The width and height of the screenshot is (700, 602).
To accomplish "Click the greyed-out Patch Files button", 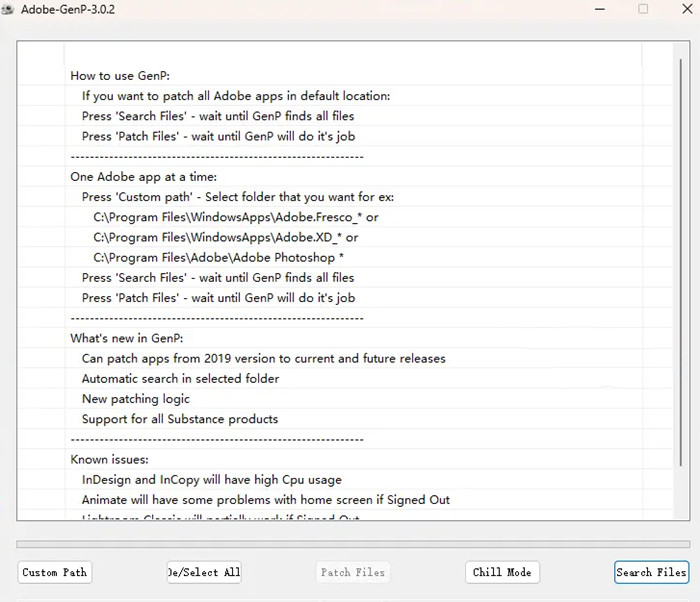I will click(353, 572).
